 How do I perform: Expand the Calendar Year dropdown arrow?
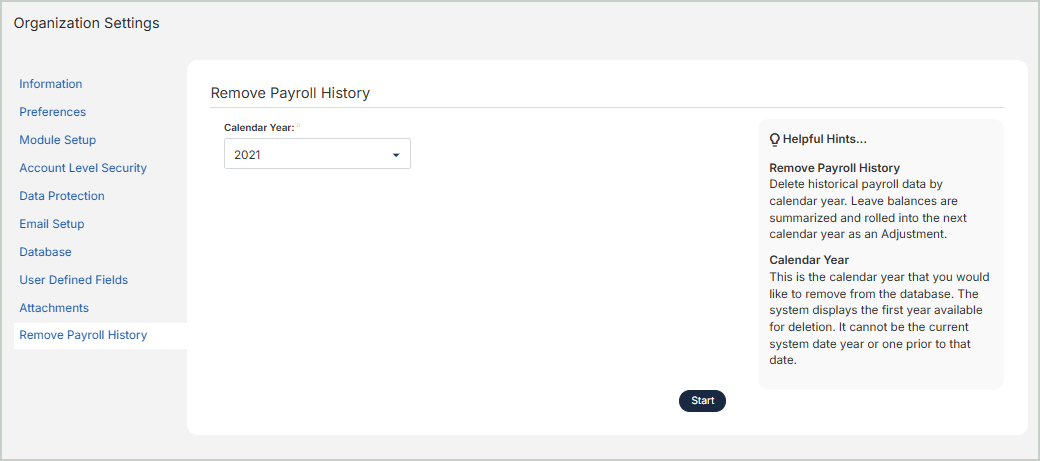pyautogui.click(x=396, y=155)
